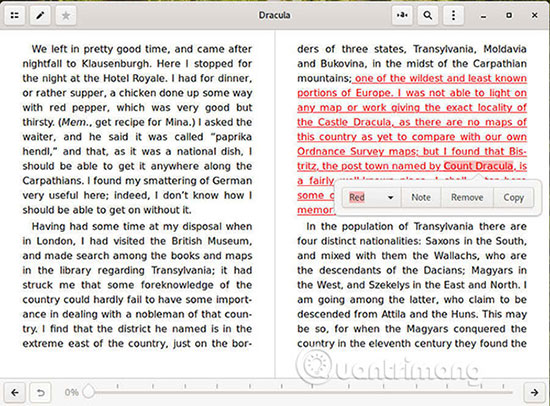Screen dimensions: 550x406
Task: Go to the previous page arrow
Action: 15,392
